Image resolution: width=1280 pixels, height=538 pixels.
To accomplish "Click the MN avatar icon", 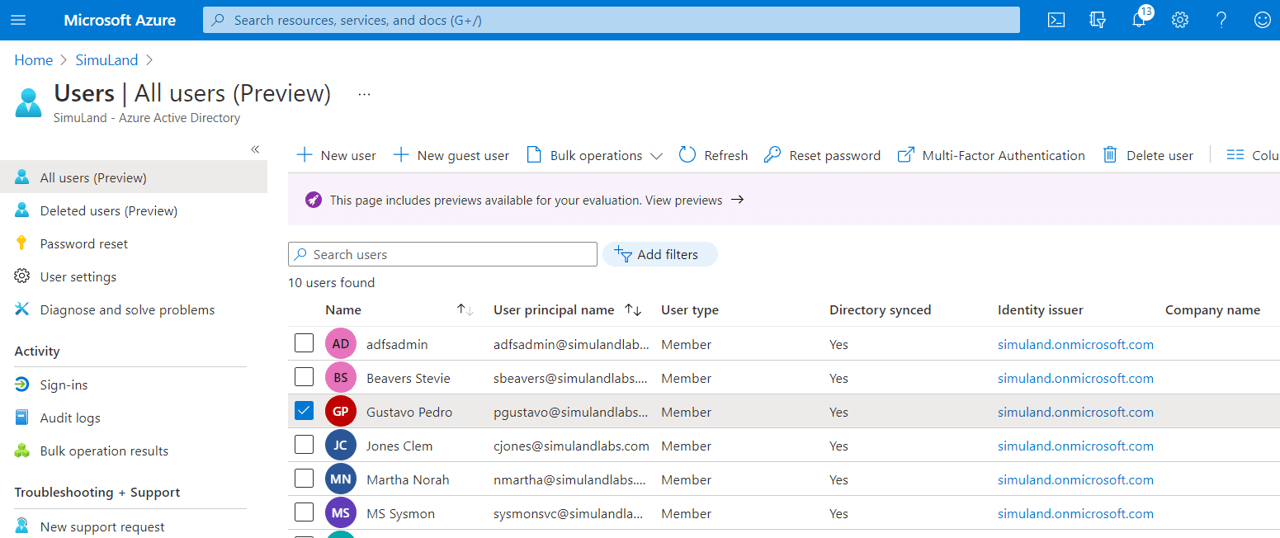I will (x=341, y=479).
